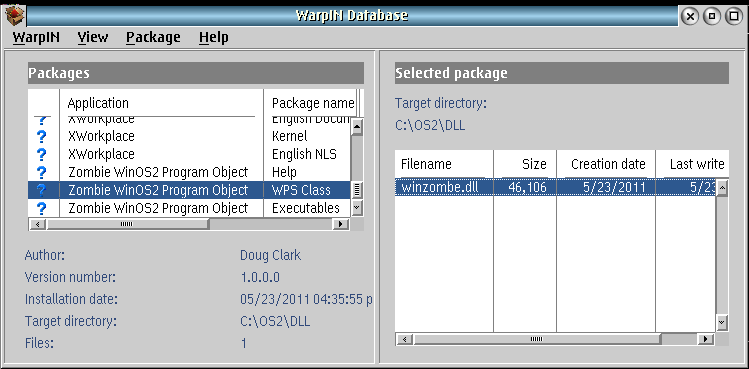Click the question mark icon of Zombie Help row
749x369 pixels.
click(42, 173)
